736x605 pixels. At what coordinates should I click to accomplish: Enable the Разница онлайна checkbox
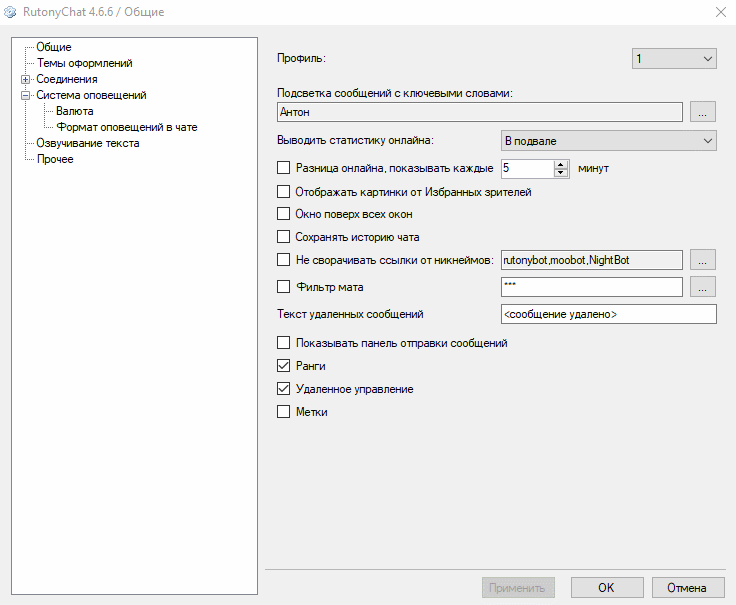(x=283, y=168)
